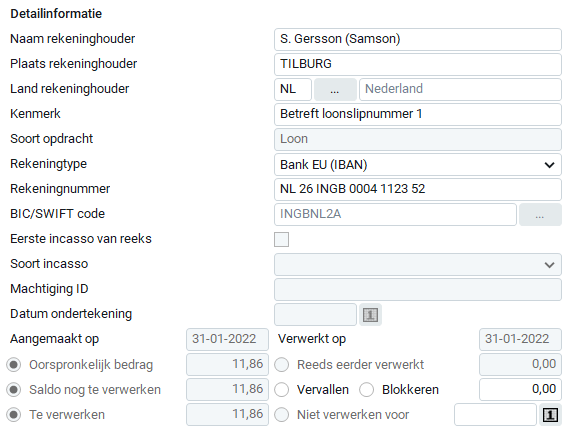Select the Vervallen radio button
Viewport: 575px width, 440px height.
pyautogui.click(x=282, y=390)
